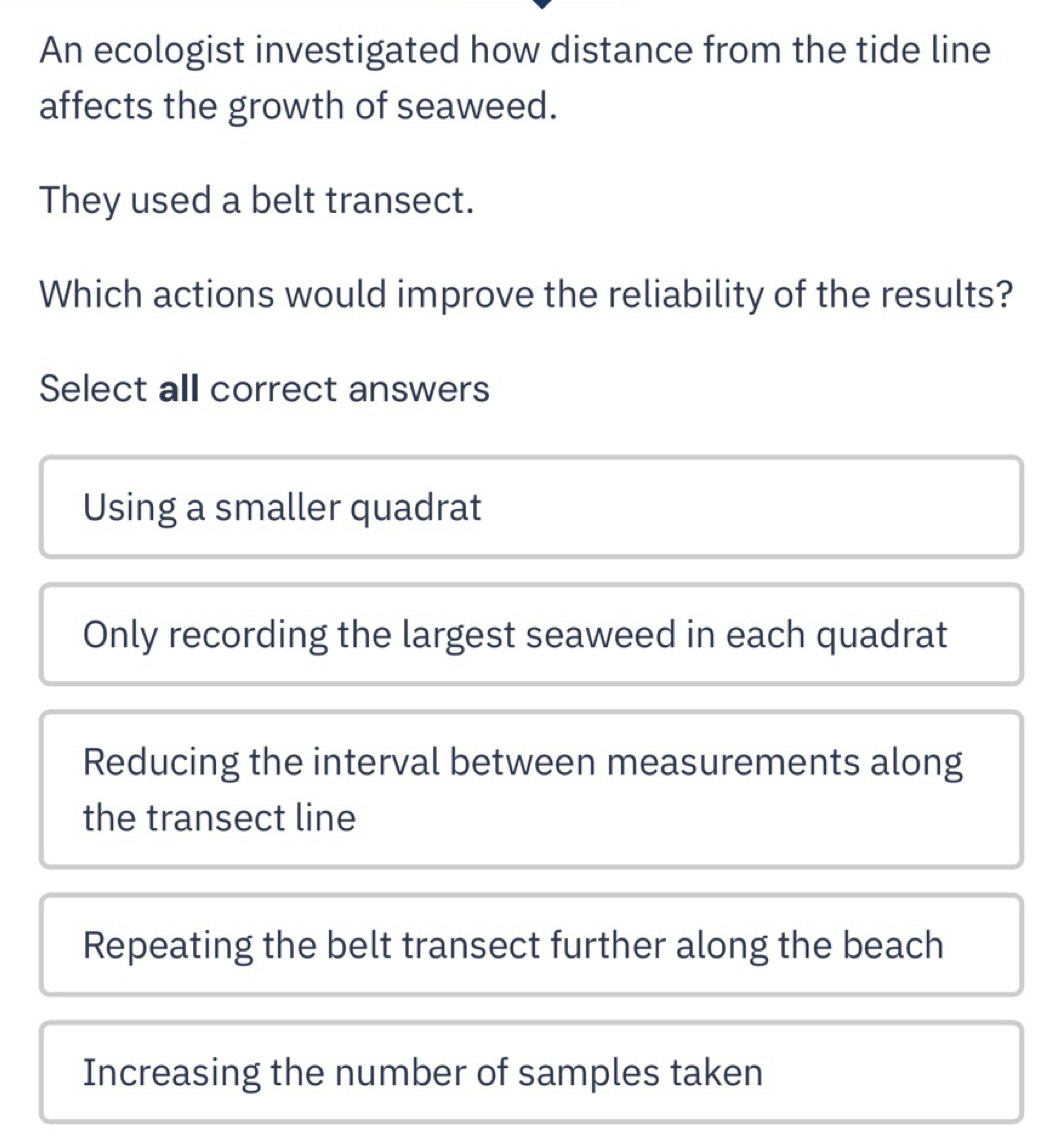Click the 'Which actions would improve the reliability' question

[526, 295]
